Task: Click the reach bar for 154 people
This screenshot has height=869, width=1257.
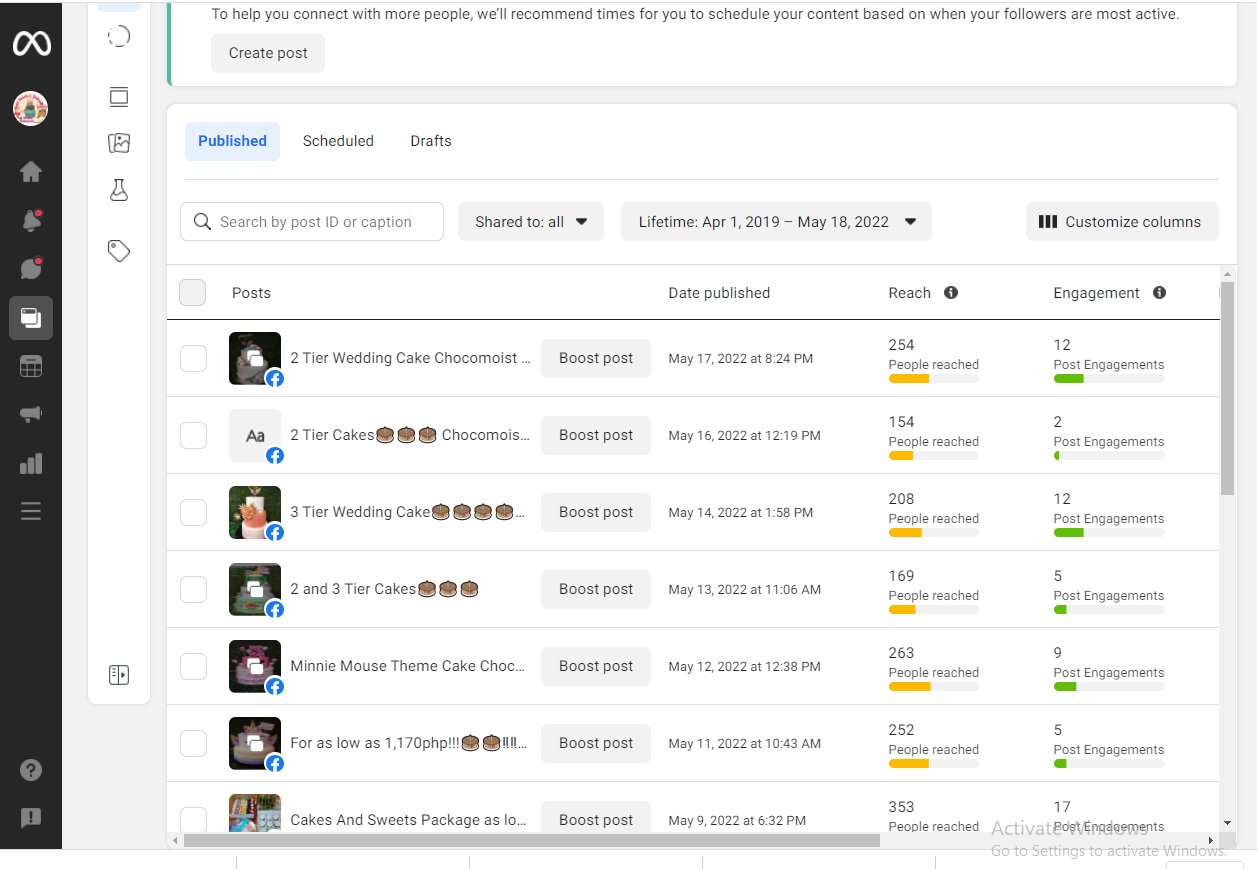Action: tap(934, 456)
